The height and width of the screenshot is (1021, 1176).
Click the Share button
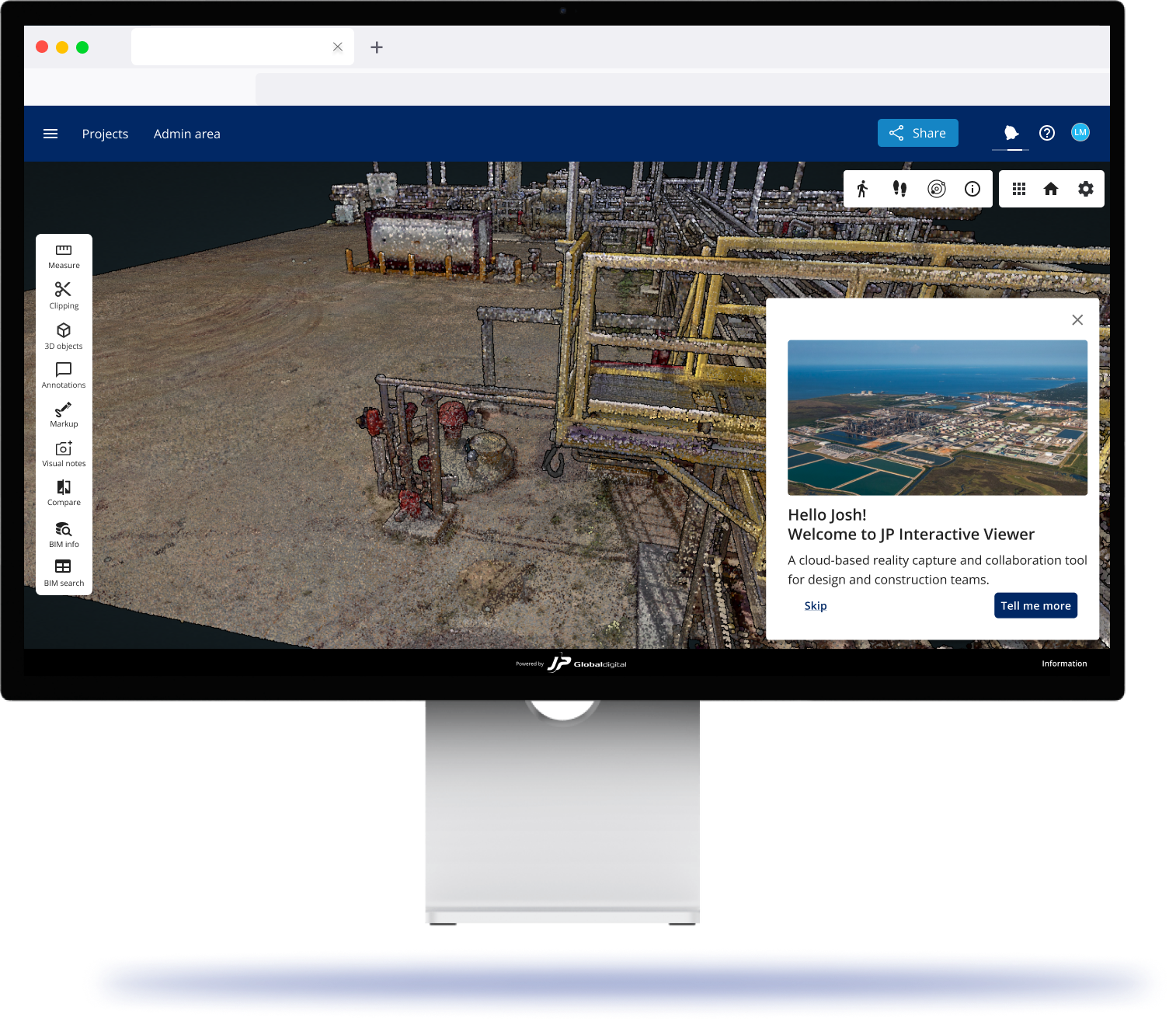(x=917, y=133)
